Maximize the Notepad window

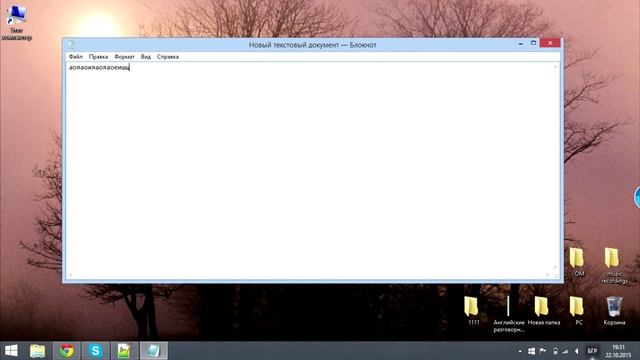533,43
